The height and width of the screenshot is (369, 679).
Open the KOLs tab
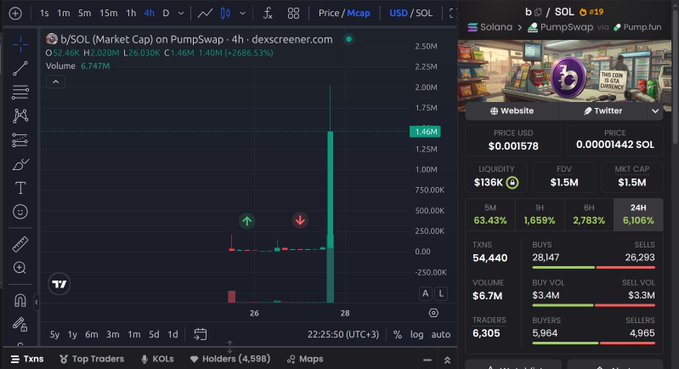(158, 359)
